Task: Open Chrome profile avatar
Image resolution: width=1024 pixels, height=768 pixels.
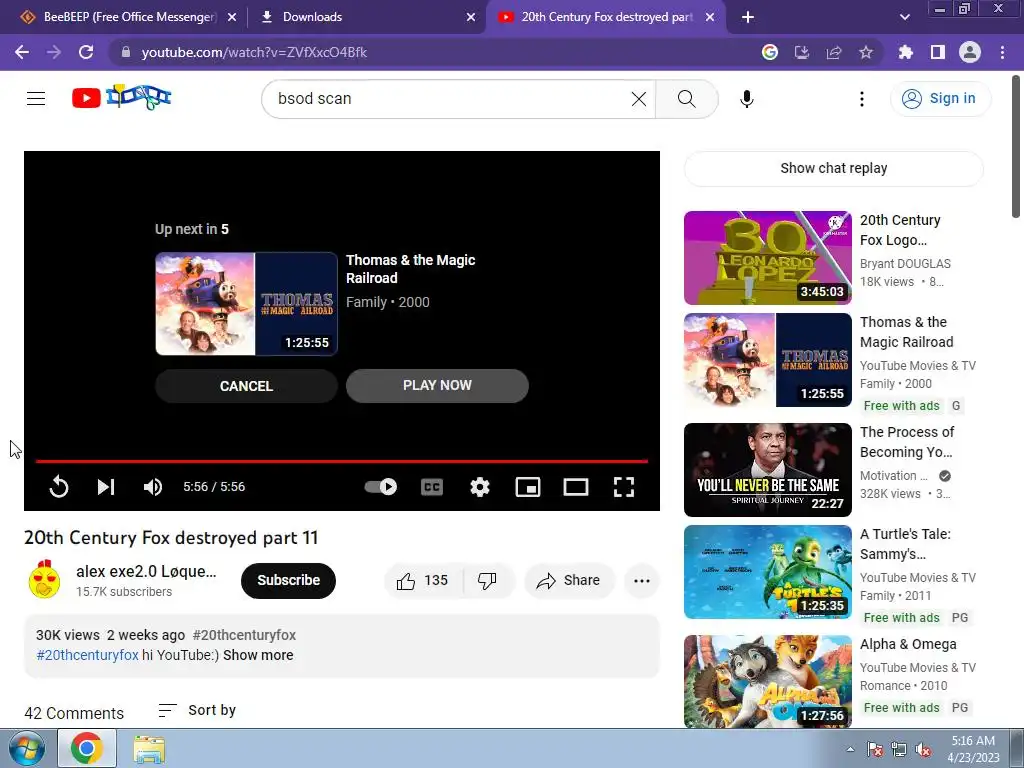Action: [970, 52]
